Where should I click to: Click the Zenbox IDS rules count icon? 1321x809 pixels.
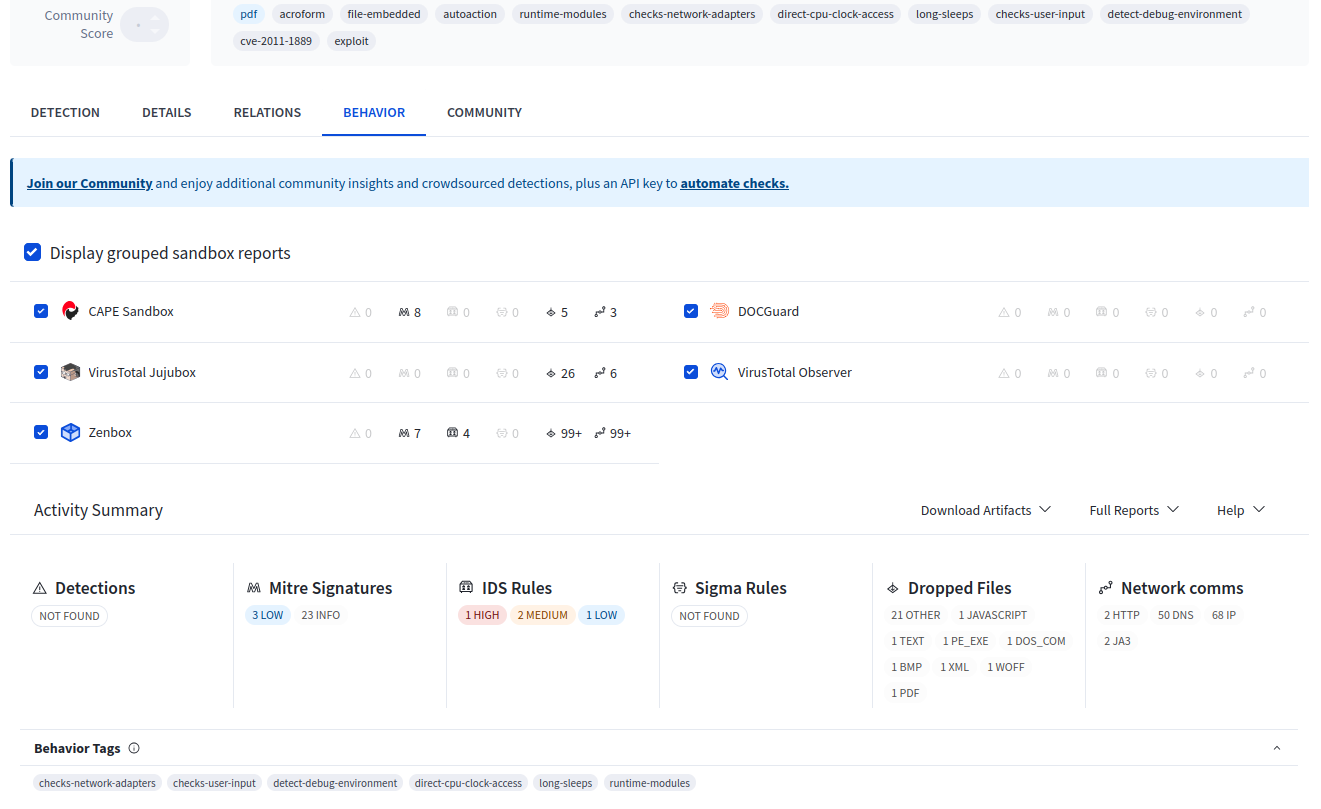pos(452,433)
